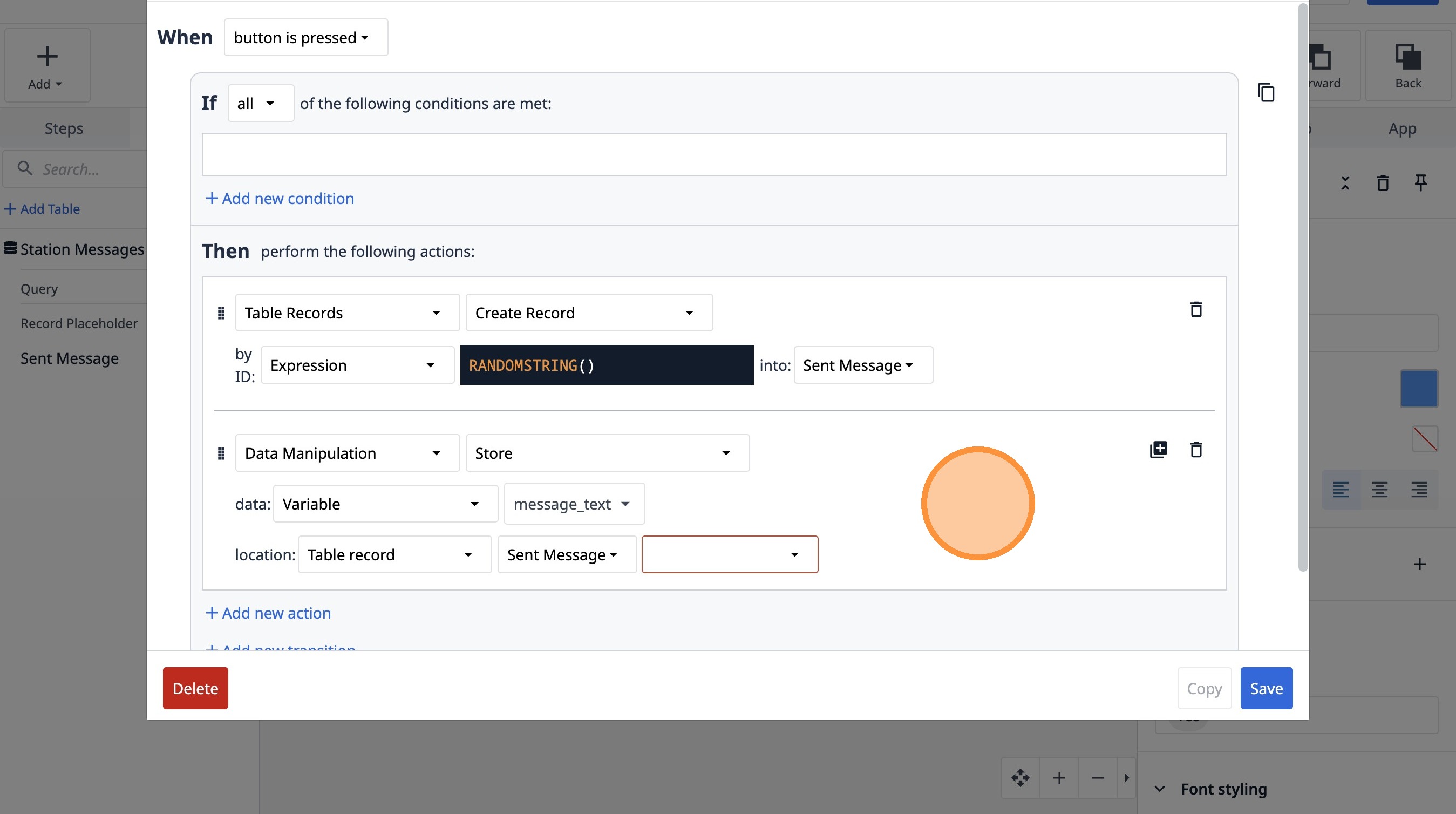Select center text alignment icon
This screenshot has width=1456, height=814.
[1379, 490]
